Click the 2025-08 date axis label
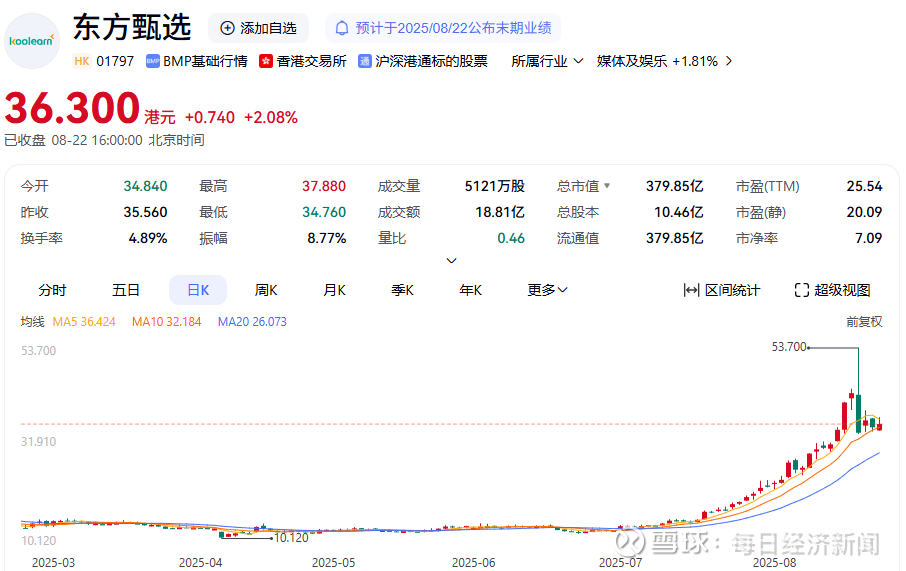 coord(775,563)
